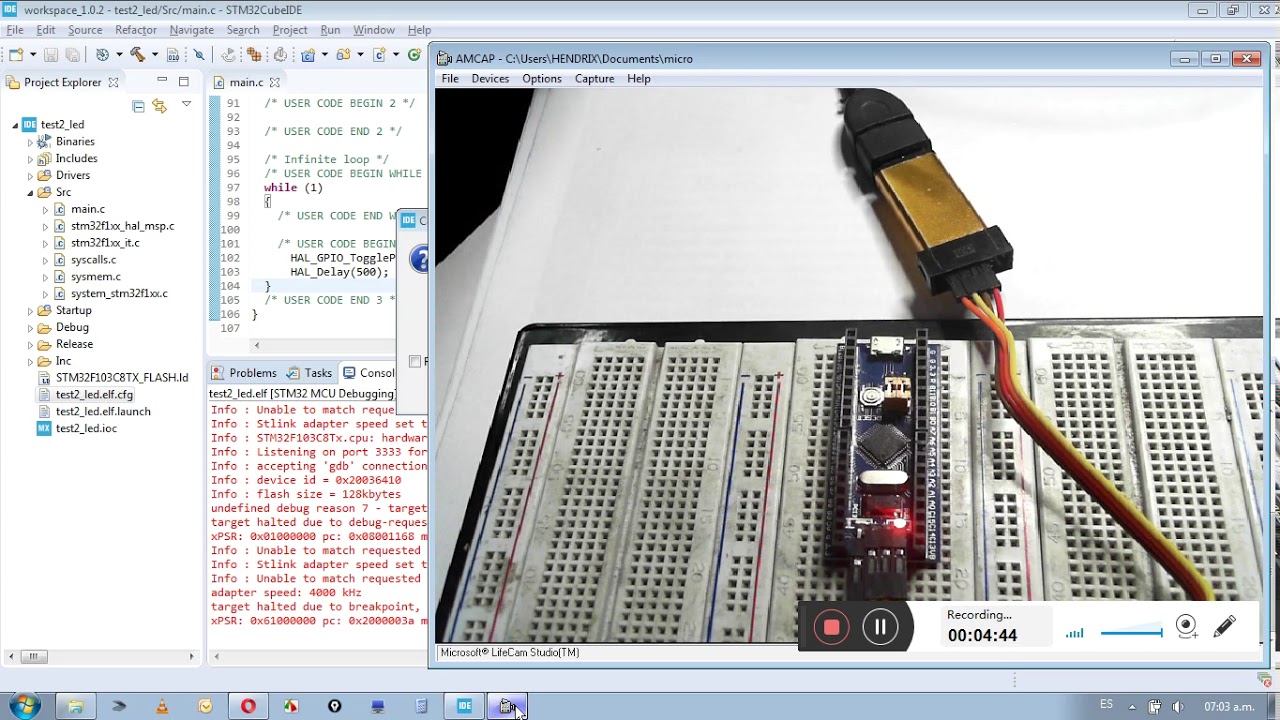Tick the checkbox in the dialog behind AMCAP
1280x720 pixels.
[415, 361]
